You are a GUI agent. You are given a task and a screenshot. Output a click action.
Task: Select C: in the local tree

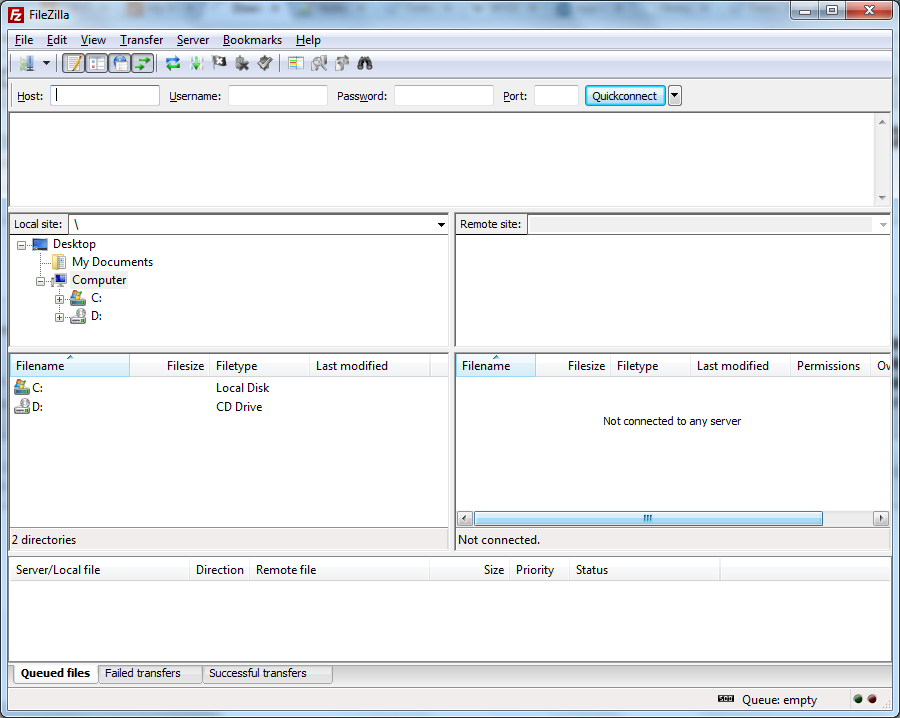tap(96, 297)
